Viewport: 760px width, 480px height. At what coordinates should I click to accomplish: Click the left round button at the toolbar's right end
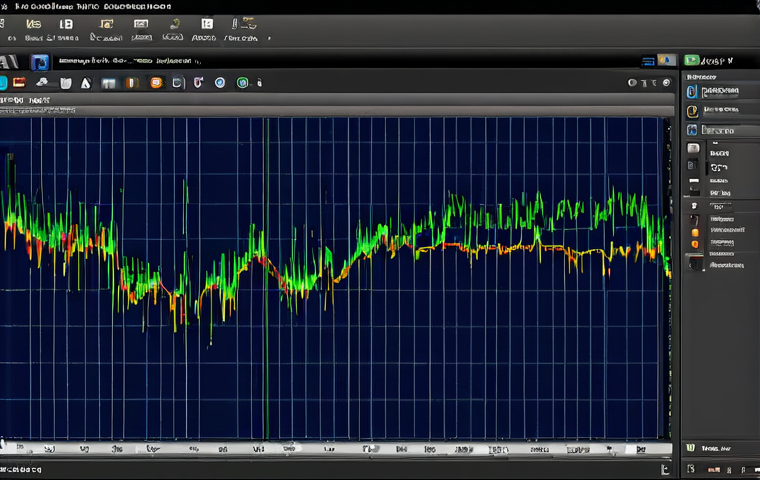[x=632, y=83]
